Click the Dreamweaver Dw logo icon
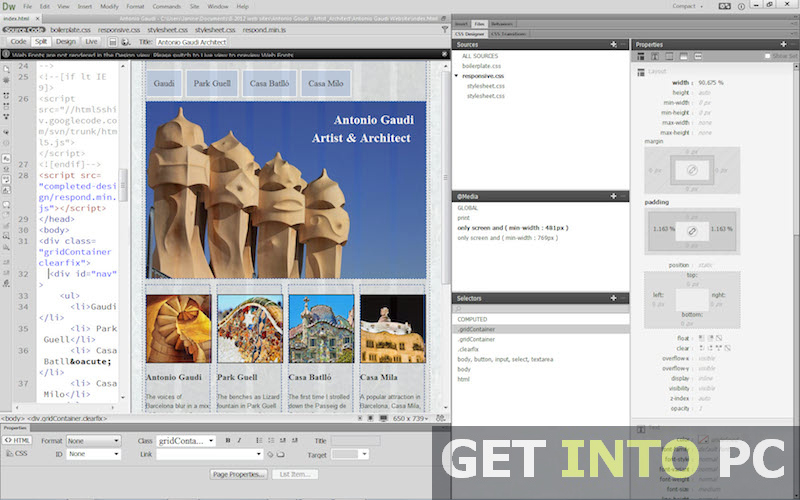Screen dimensions: 800x500 pos(9,6)
